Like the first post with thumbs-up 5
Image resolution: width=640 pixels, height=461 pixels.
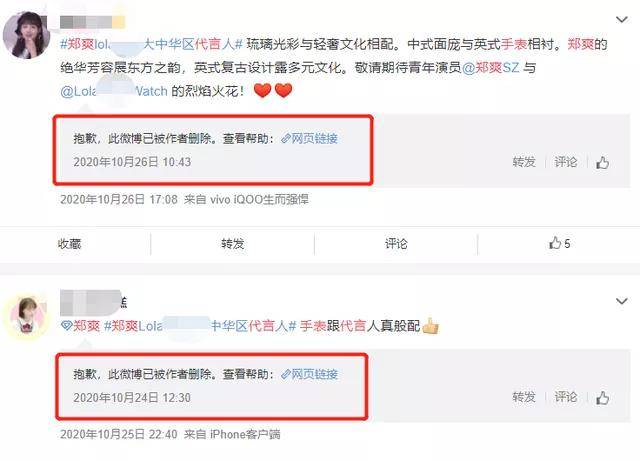[x=559, y=244]
